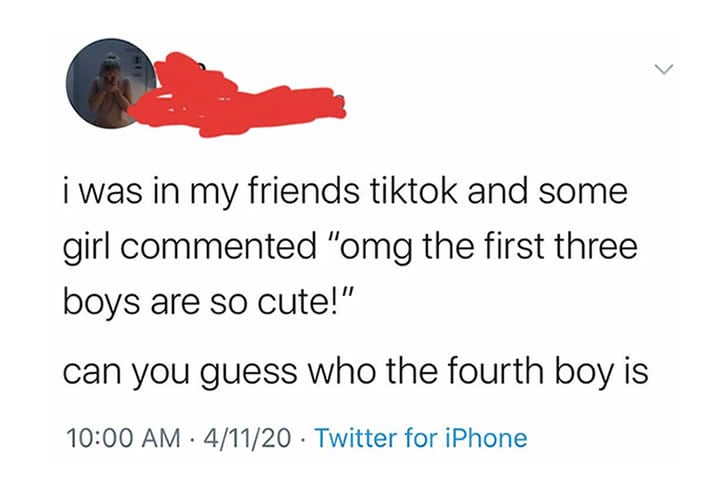
Task: Expand the tweet options chevron
Action: coord(663,69)
